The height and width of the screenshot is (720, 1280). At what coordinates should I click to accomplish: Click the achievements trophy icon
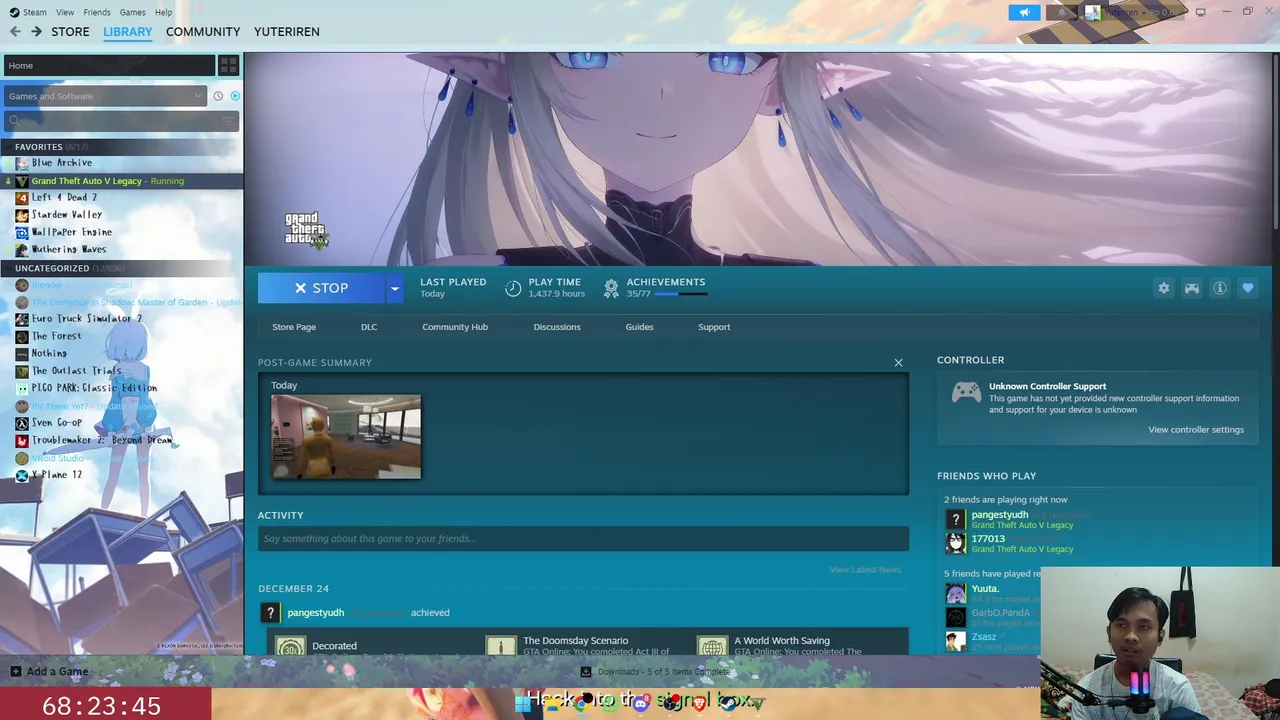(611, 288)
